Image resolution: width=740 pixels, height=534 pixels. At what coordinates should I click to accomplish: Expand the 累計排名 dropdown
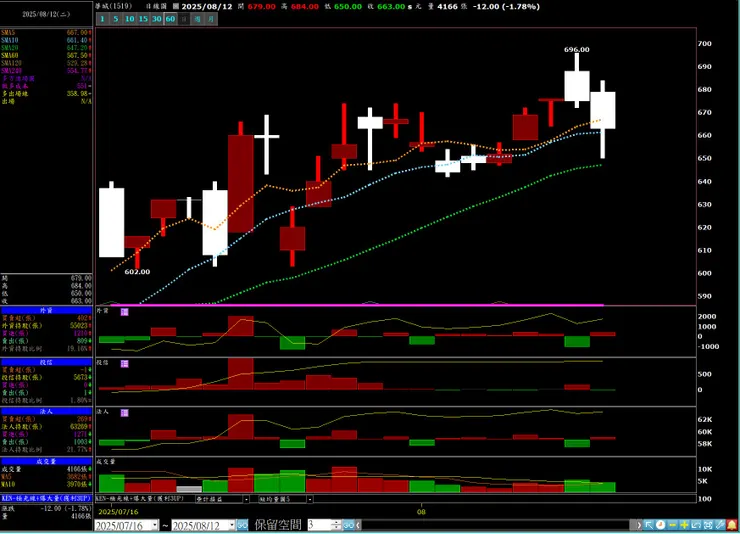[246, 499]
